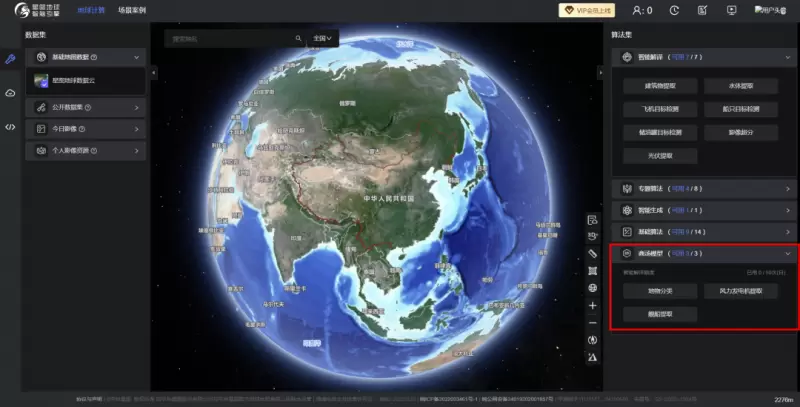
Task: Select the ruler measurement tool
Action: (x=592, y=254)
